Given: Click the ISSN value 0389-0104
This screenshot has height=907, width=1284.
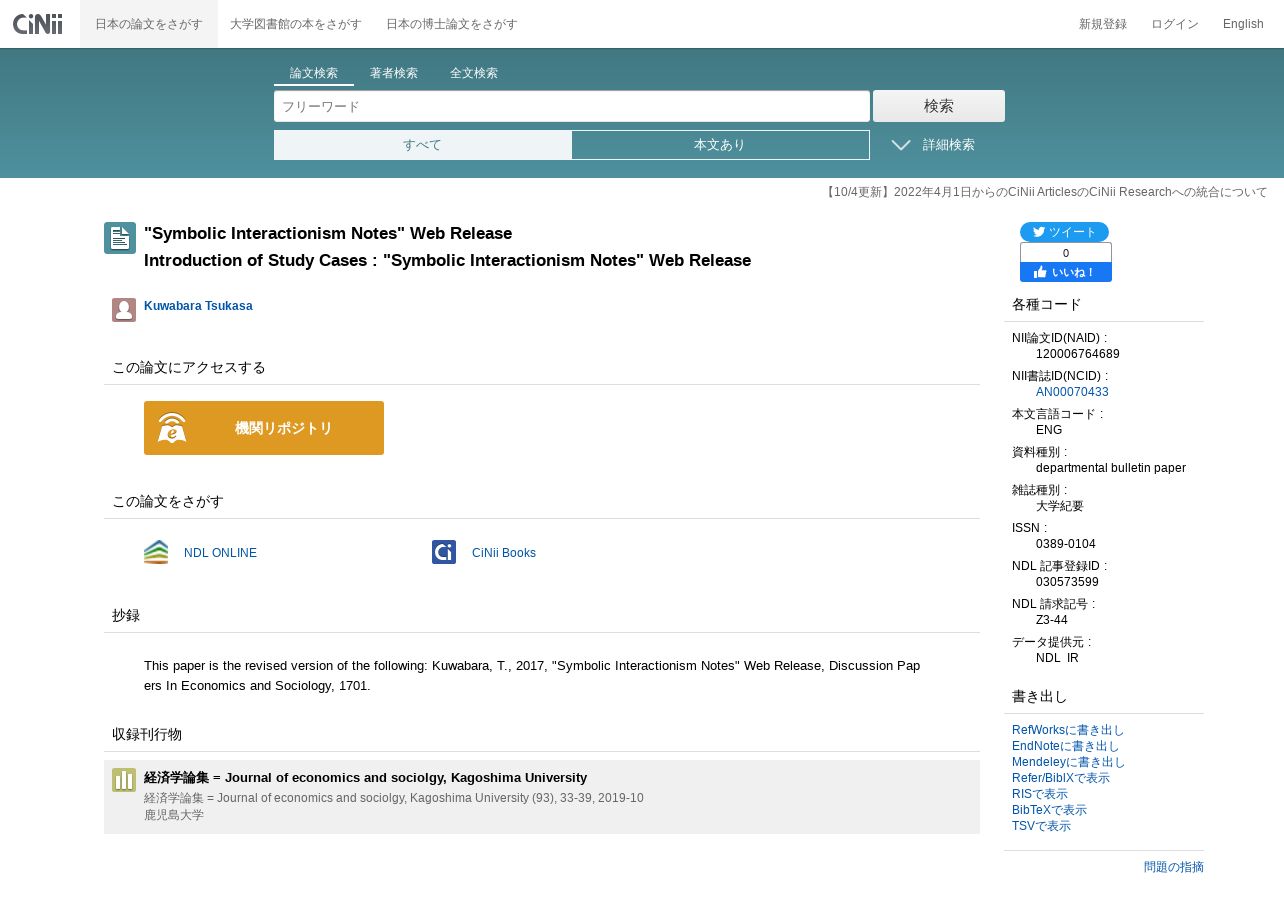Looking at the screenshot, I should [x=1066, y=544].
